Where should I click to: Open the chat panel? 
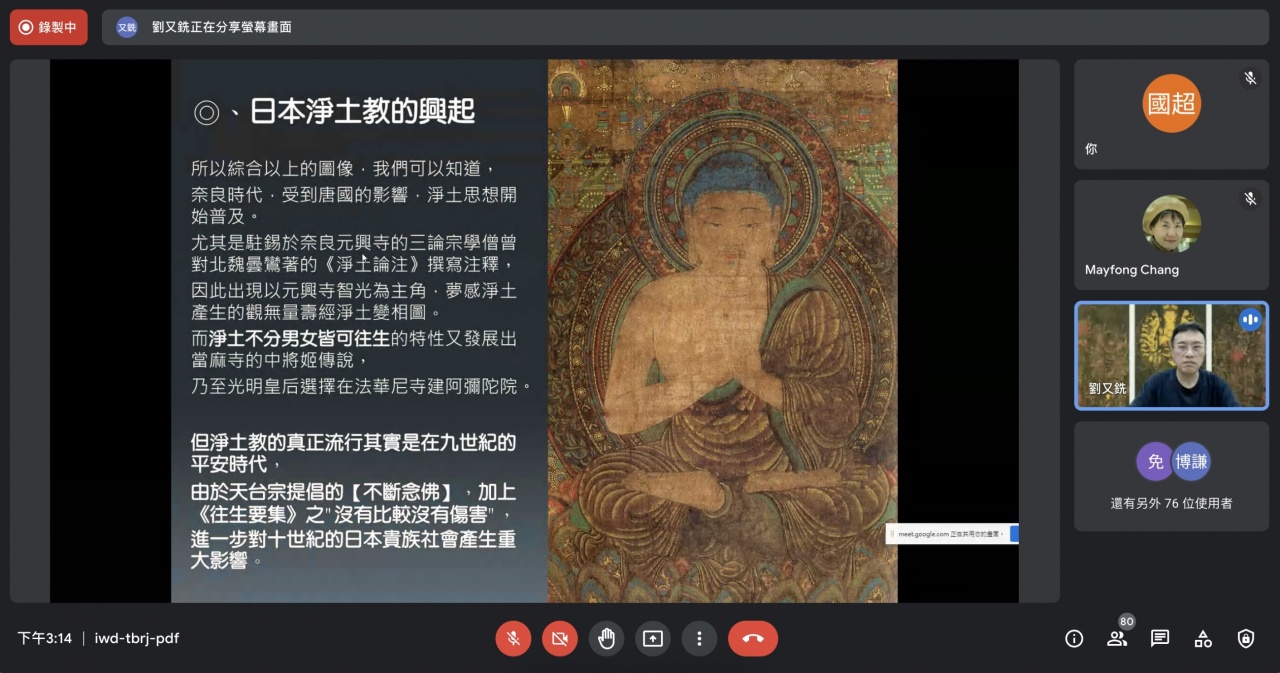coord(1160,638)
